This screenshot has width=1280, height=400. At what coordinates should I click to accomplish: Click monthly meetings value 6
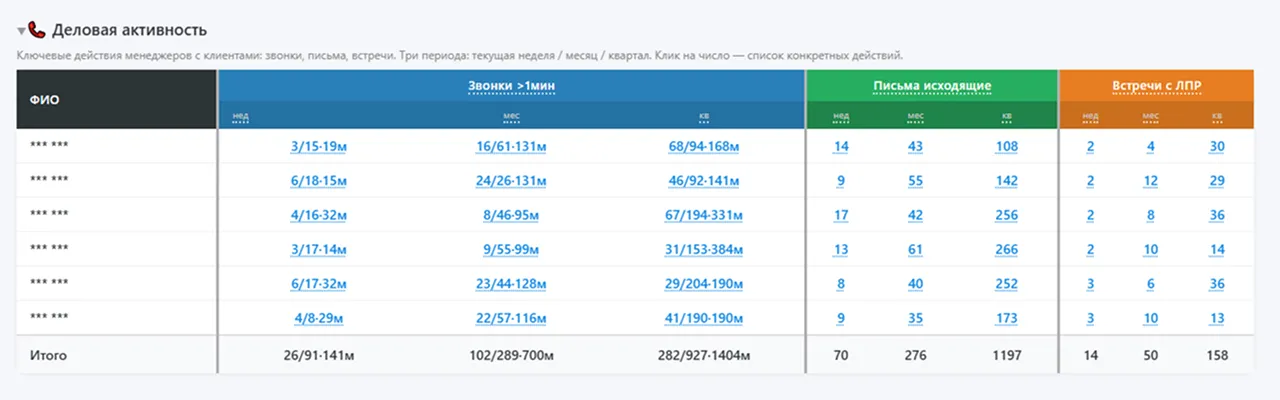click(x=1151, y=284)
